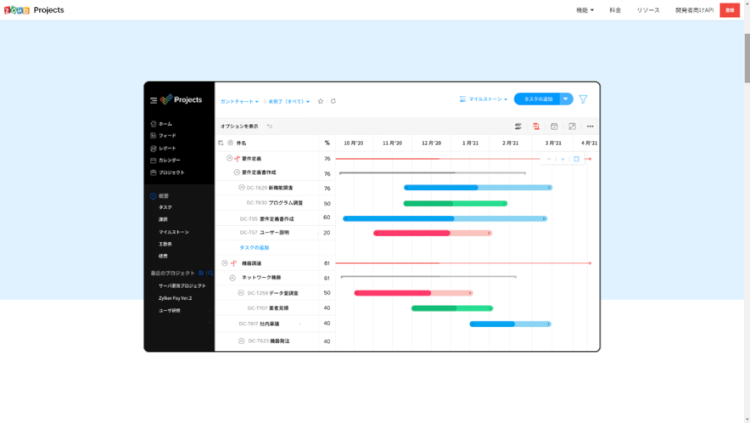750x423 pixels.
Task: Click the red signup button in page header
Action: click(729, 10)
